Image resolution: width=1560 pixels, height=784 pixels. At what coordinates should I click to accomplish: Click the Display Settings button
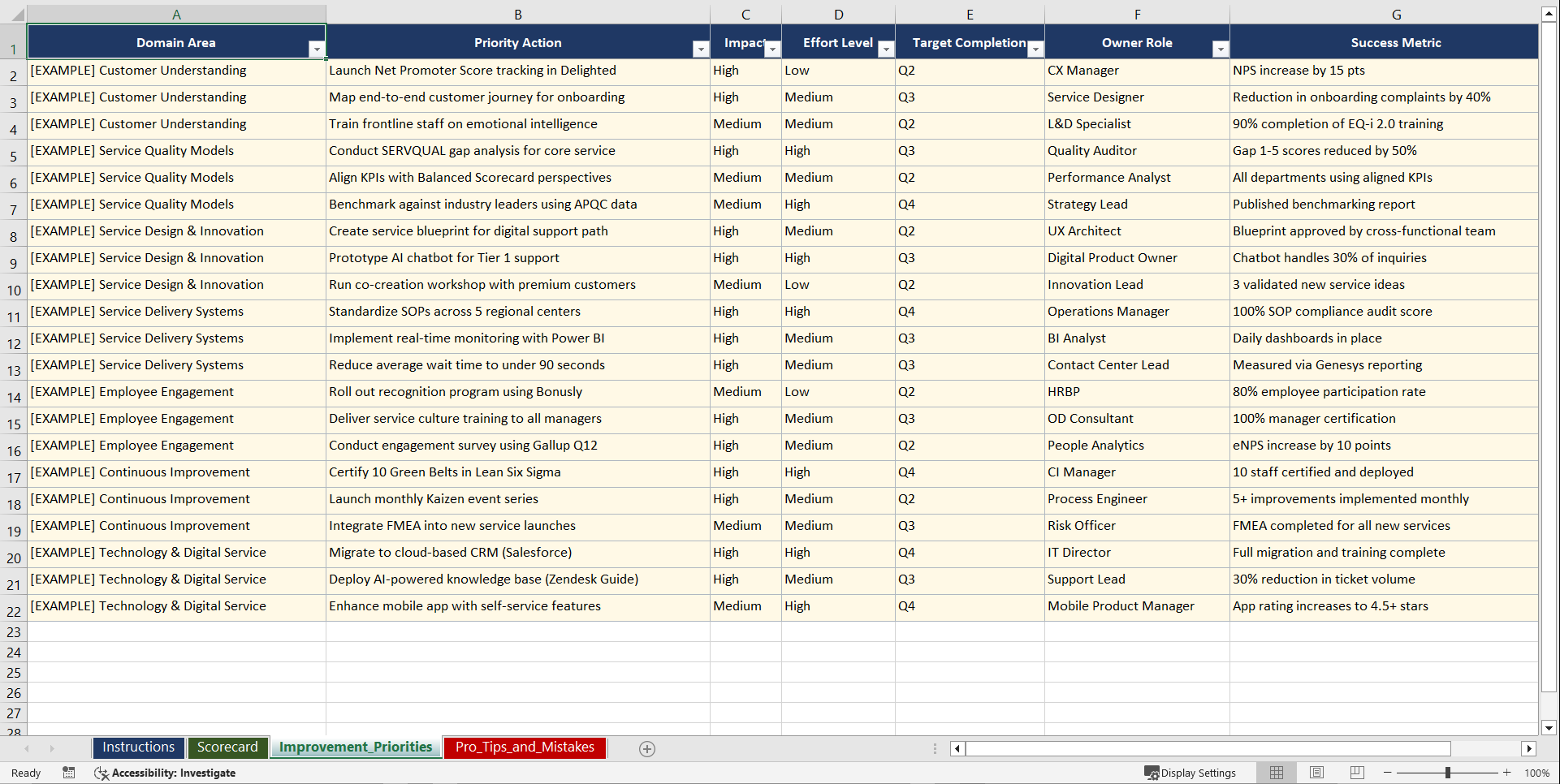click(1191, 773)
